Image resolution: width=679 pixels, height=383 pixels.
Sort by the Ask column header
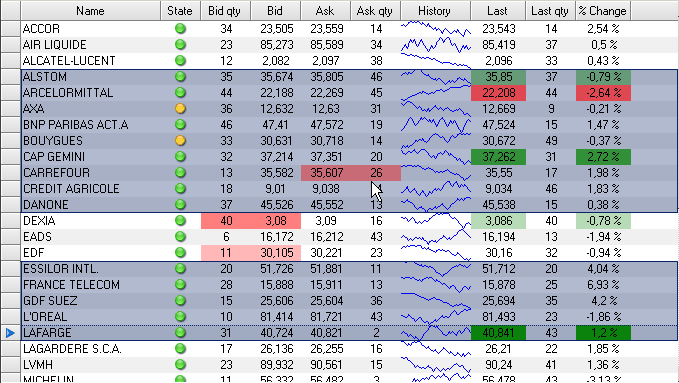click(x=325, y=11)
